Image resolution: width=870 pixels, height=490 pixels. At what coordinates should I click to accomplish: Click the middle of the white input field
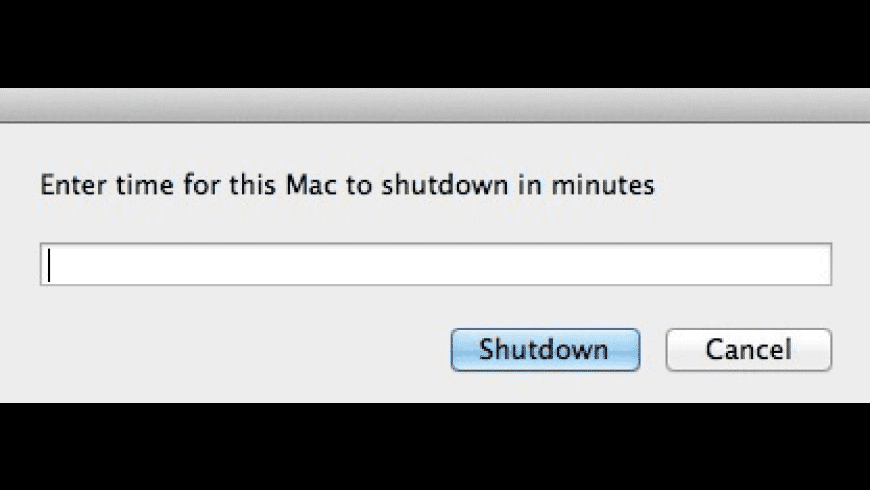pos(436,264)
